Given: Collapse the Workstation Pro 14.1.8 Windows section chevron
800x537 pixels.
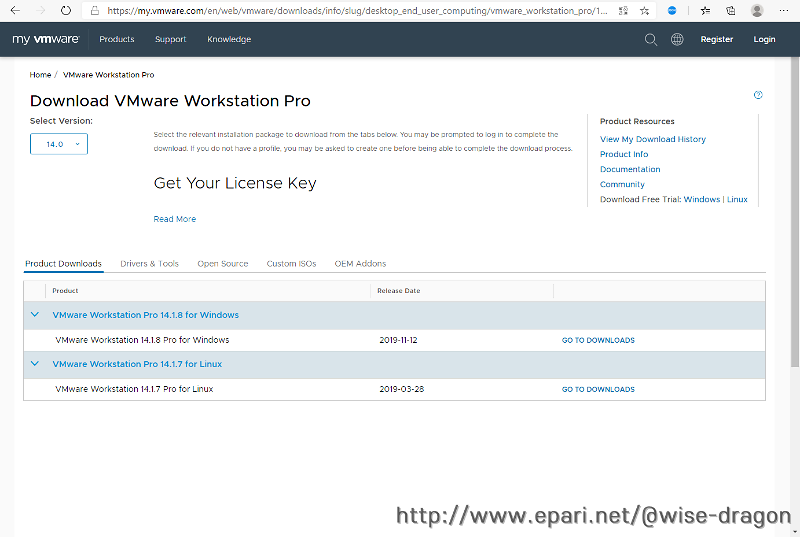Looking at the screenshot, I should tap(35, 315).
